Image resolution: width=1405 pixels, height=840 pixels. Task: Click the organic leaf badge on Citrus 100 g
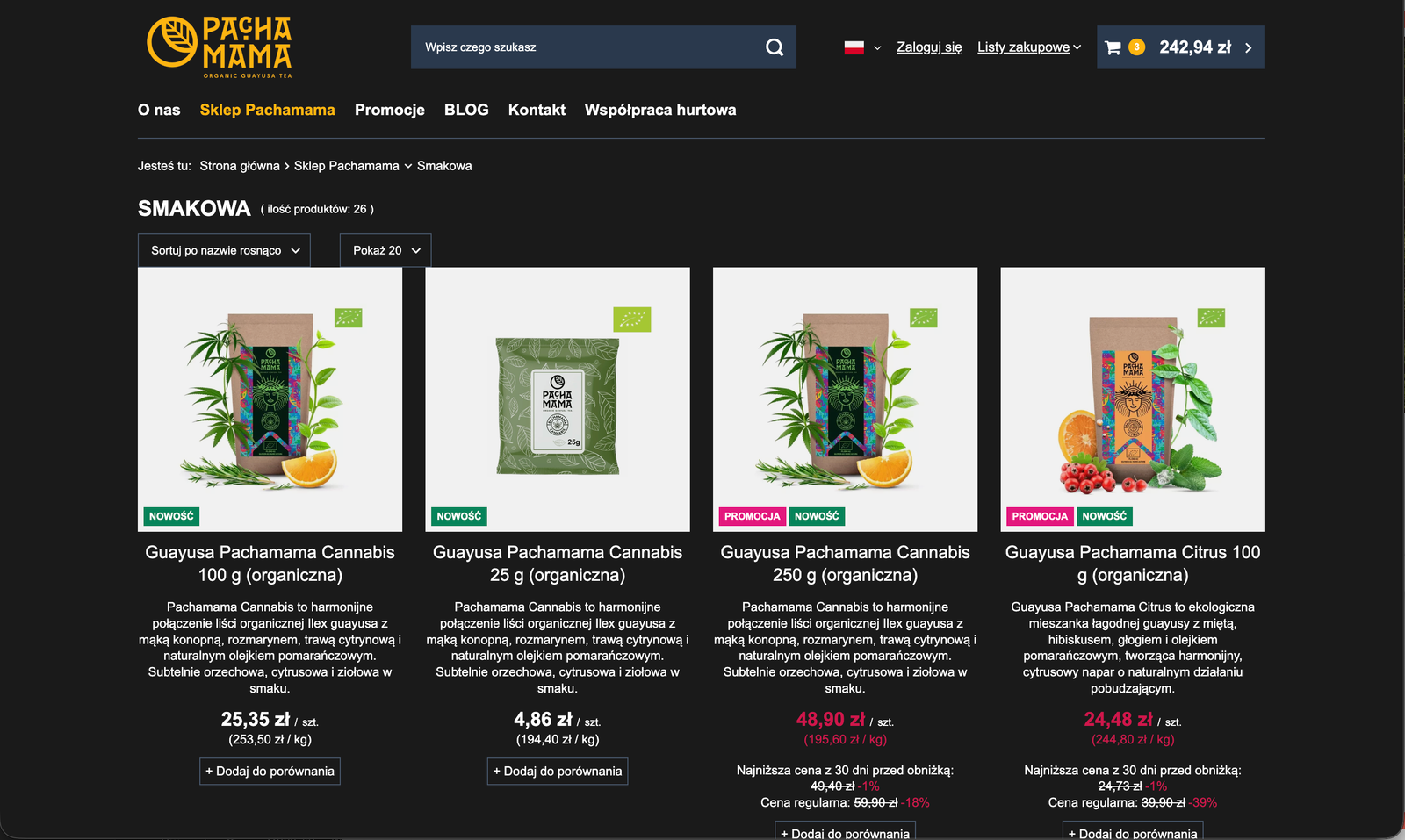click(1211, 318)
